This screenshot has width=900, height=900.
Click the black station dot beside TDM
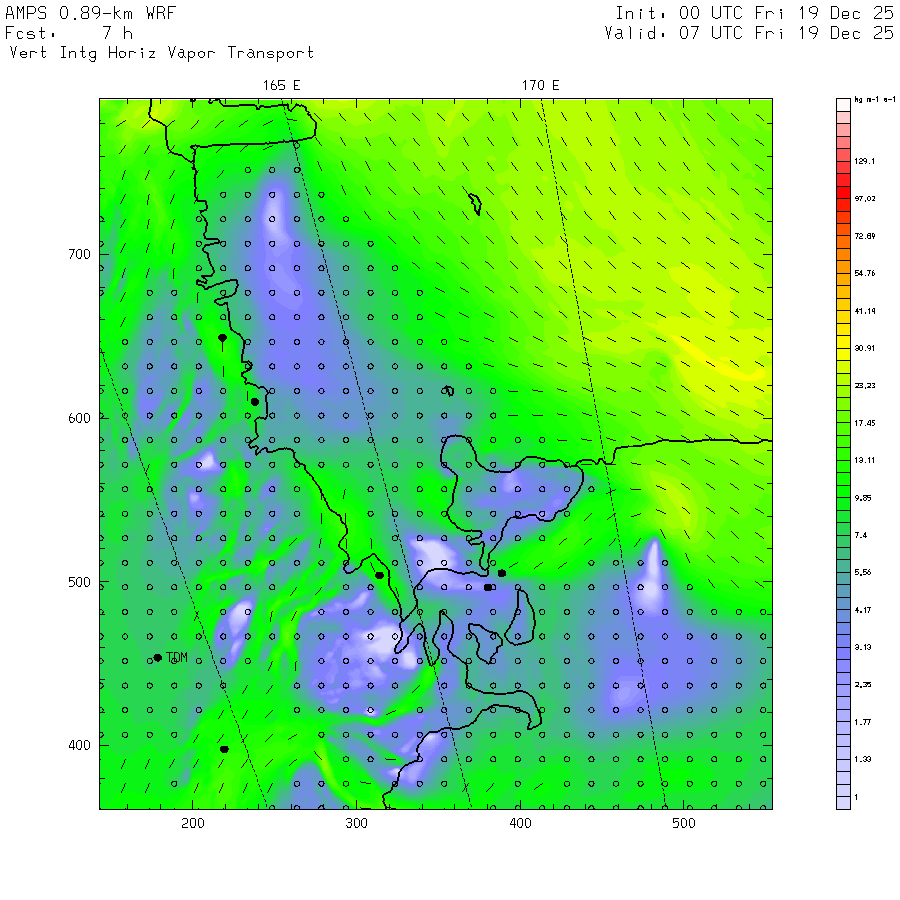pyautogui.click(x=158, y=658)
